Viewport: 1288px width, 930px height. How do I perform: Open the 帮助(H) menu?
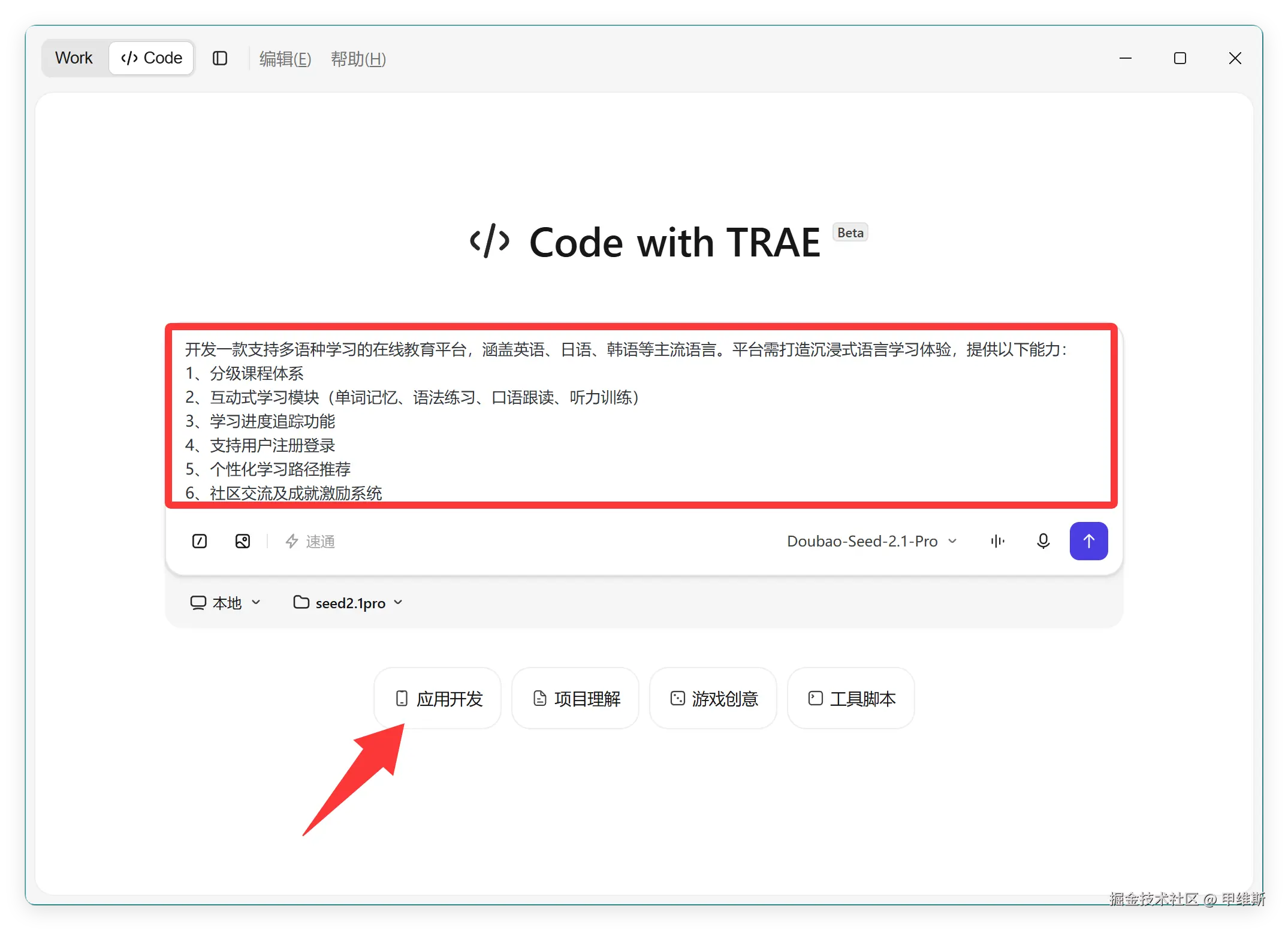(358, 59)
